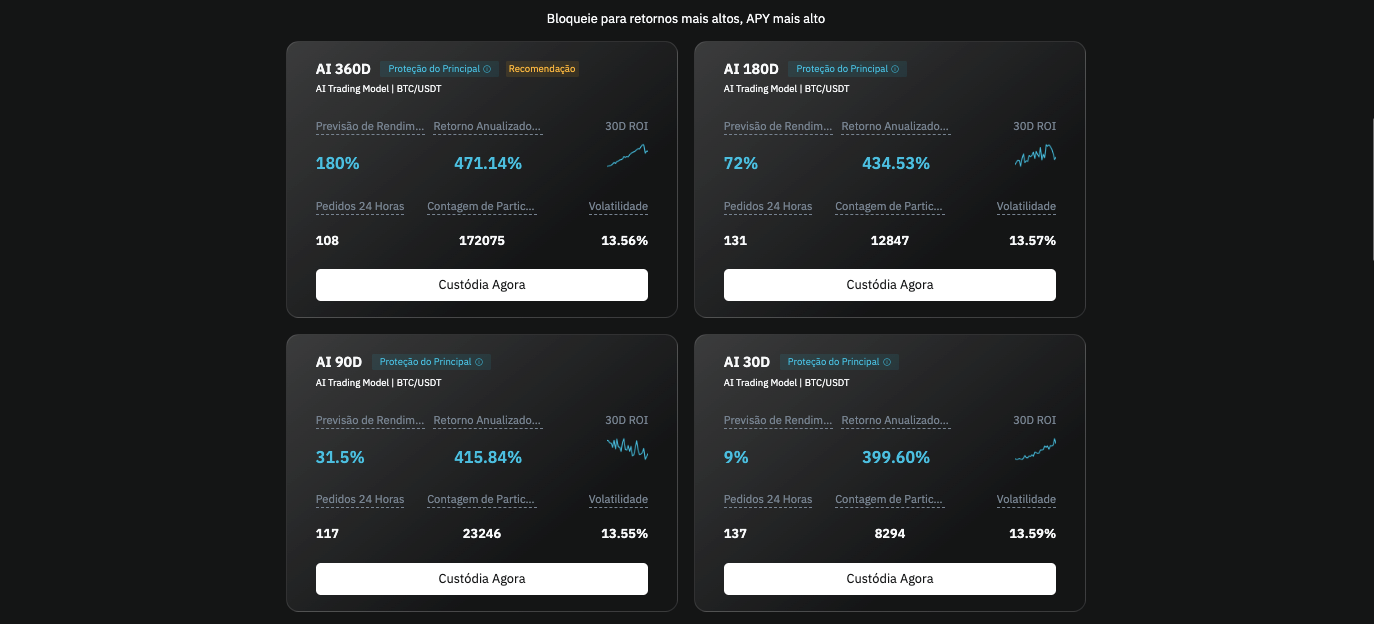Click the info icon on AI 360D Proteção do Principal badge
Viewport: 1374px width, 624px height.
tap(487, 69)
